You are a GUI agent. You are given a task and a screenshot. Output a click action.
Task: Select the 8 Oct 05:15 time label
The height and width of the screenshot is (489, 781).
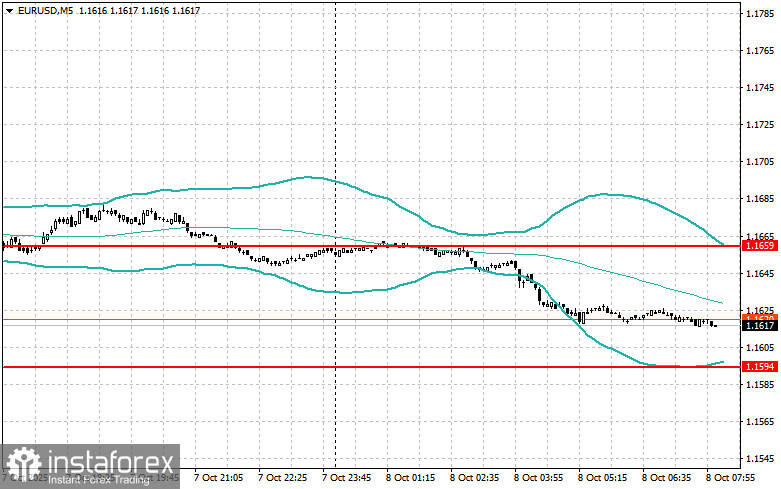click(602, 478)
